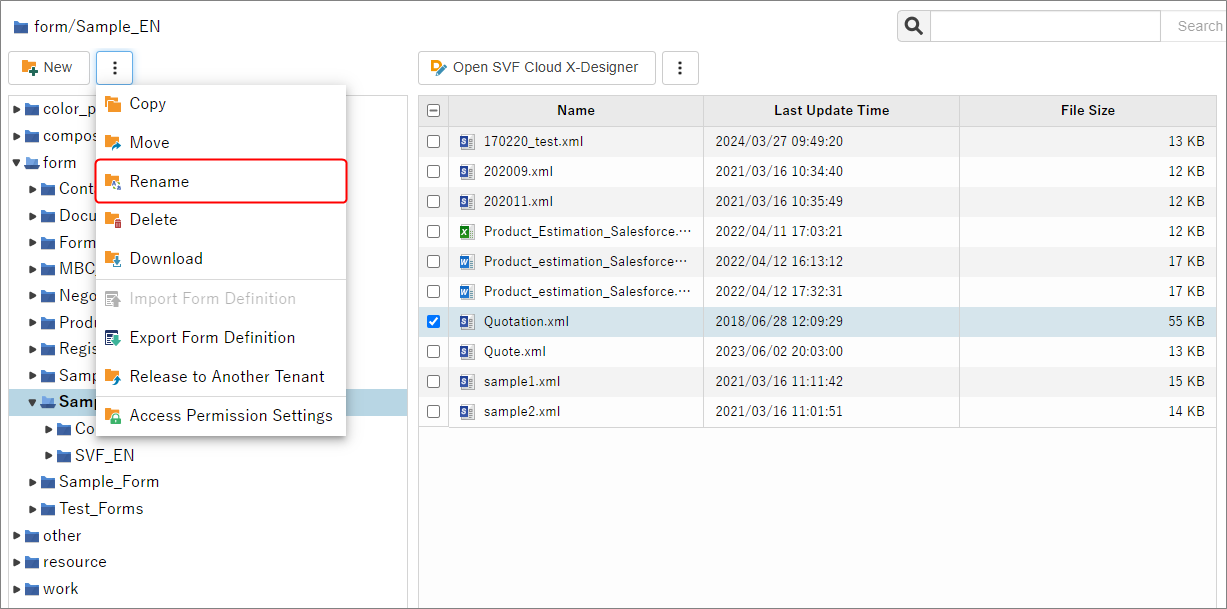Image resolution: width=1227 pixels, height=609 pixels.
Task: Click the Rename folder icon in menu
Action: (113, 181)
